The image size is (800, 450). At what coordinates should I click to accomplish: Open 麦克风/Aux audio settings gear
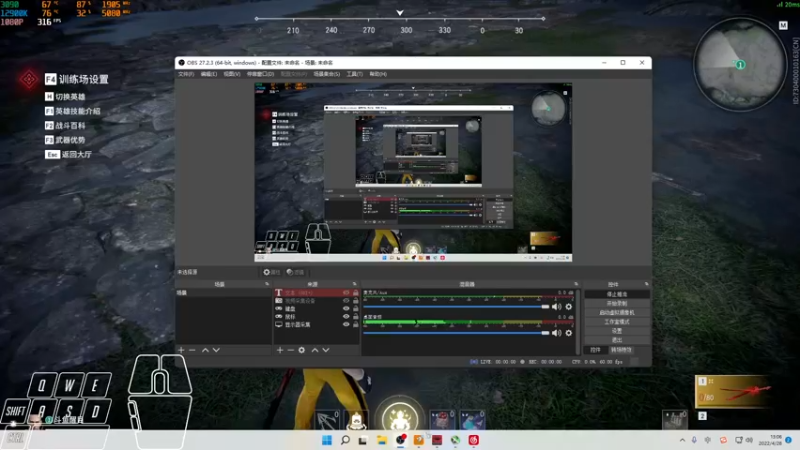tap(569, 307)
